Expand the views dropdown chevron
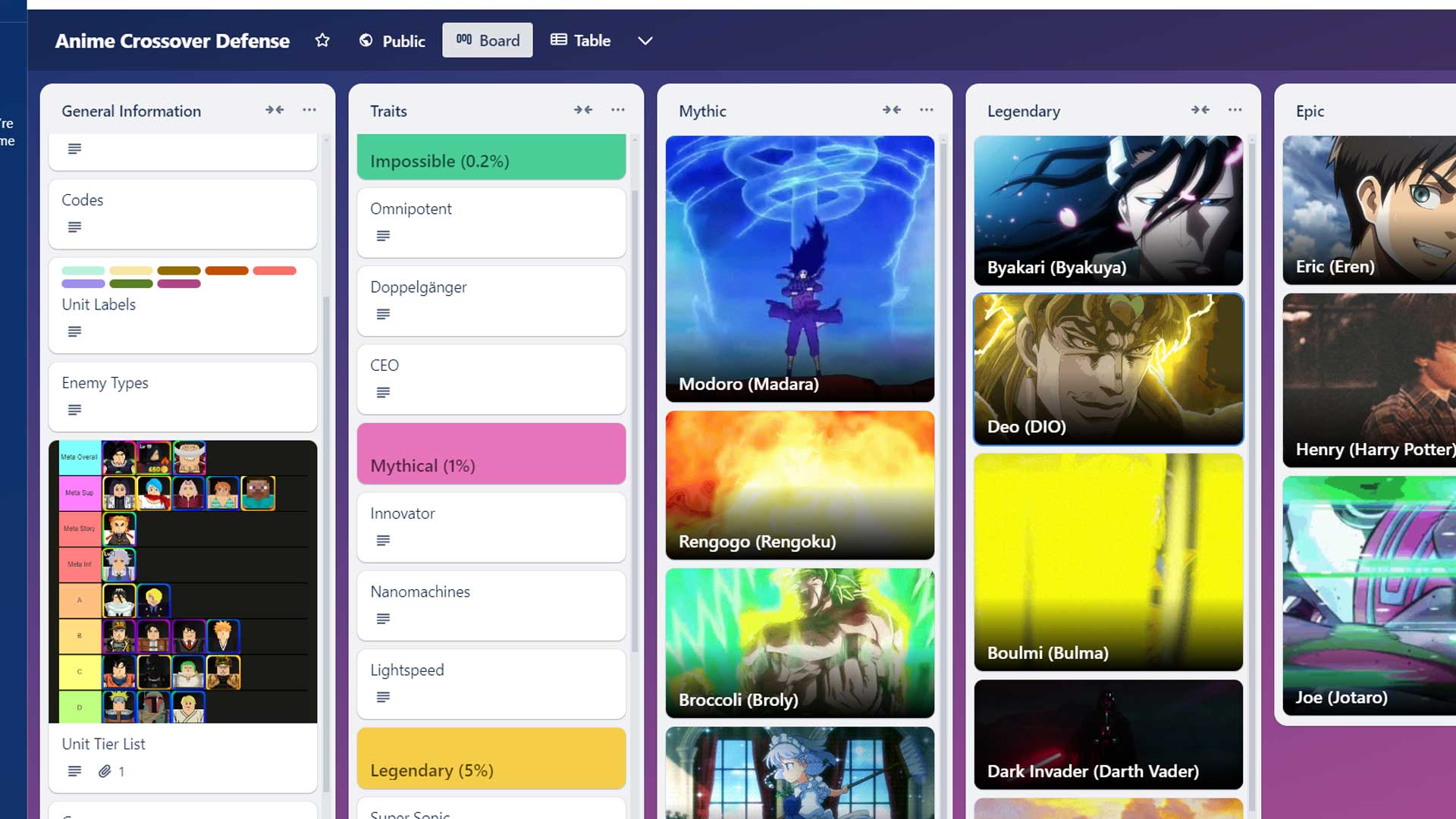 click(645, 40)
